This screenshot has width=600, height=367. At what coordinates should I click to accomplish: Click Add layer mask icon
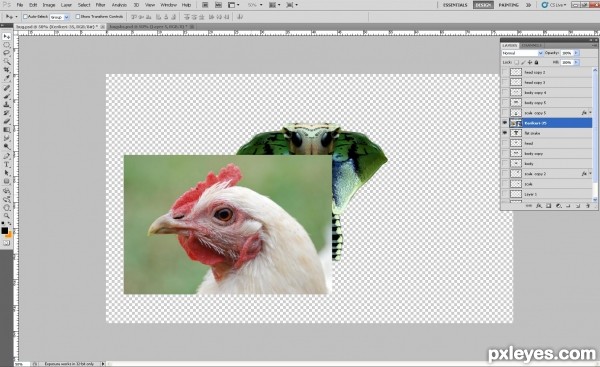[x=548, y=206]
